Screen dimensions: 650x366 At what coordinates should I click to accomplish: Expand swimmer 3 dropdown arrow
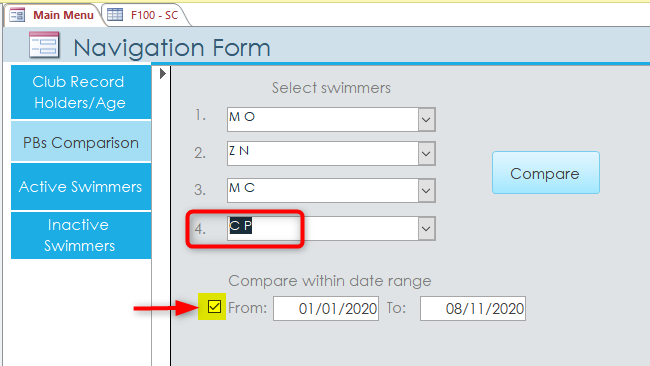(426, 191)
